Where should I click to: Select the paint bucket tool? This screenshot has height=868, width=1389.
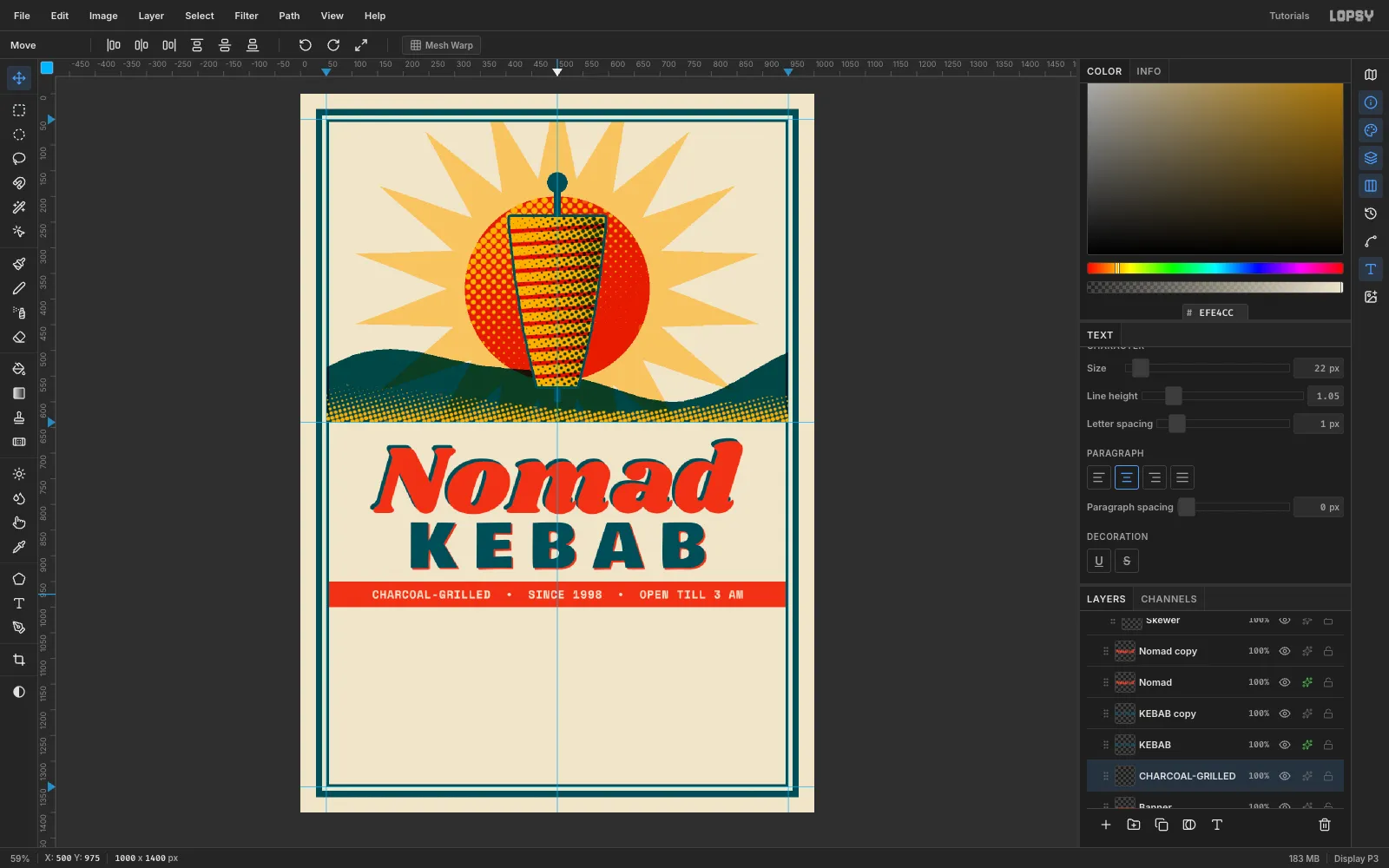[x=19, y=369]
